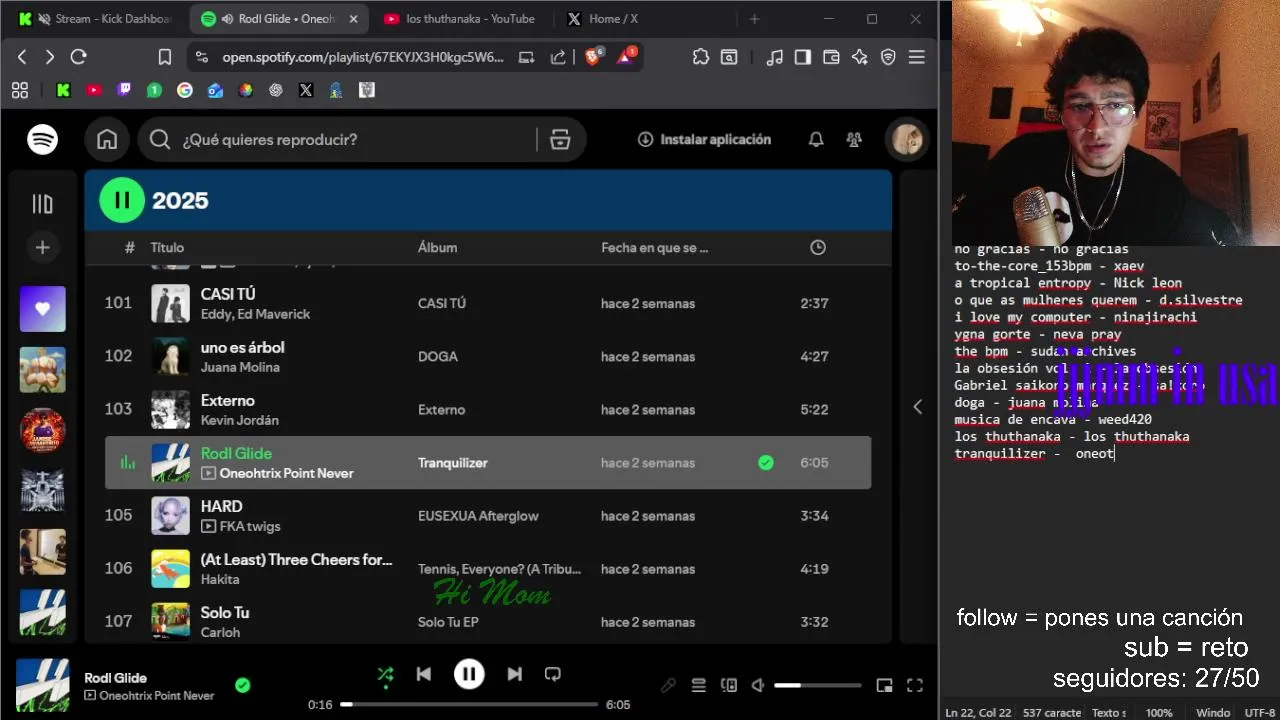Open Browse icon in search bar

pyautogui.click(x=560, y=140)
